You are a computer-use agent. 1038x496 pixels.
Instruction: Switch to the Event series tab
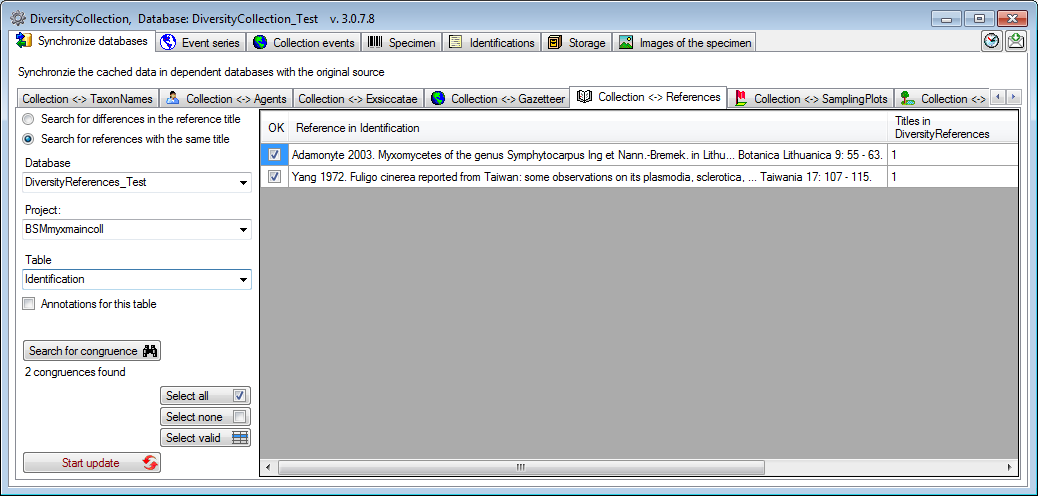coord(202,42)
